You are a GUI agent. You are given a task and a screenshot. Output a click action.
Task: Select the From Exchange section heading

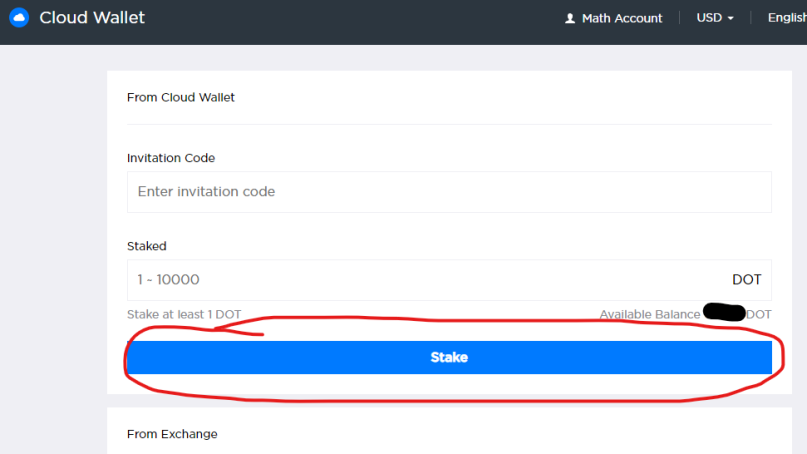click(x=172, y=434)
